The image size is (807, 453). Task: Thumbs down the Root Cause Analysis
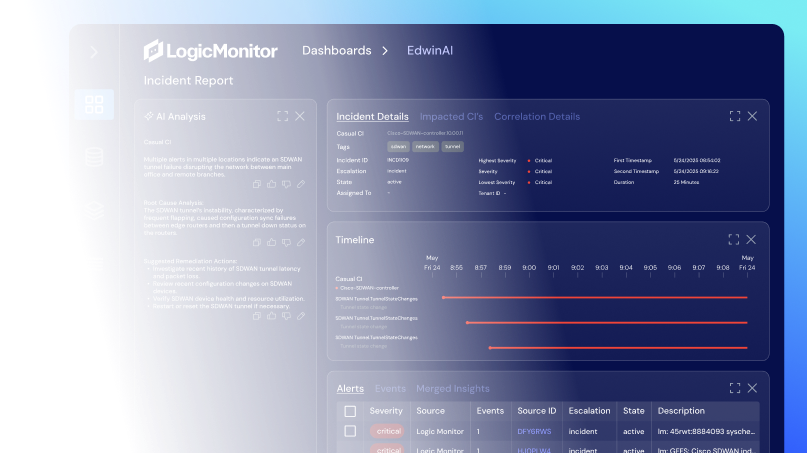click(x=286, y=242)
